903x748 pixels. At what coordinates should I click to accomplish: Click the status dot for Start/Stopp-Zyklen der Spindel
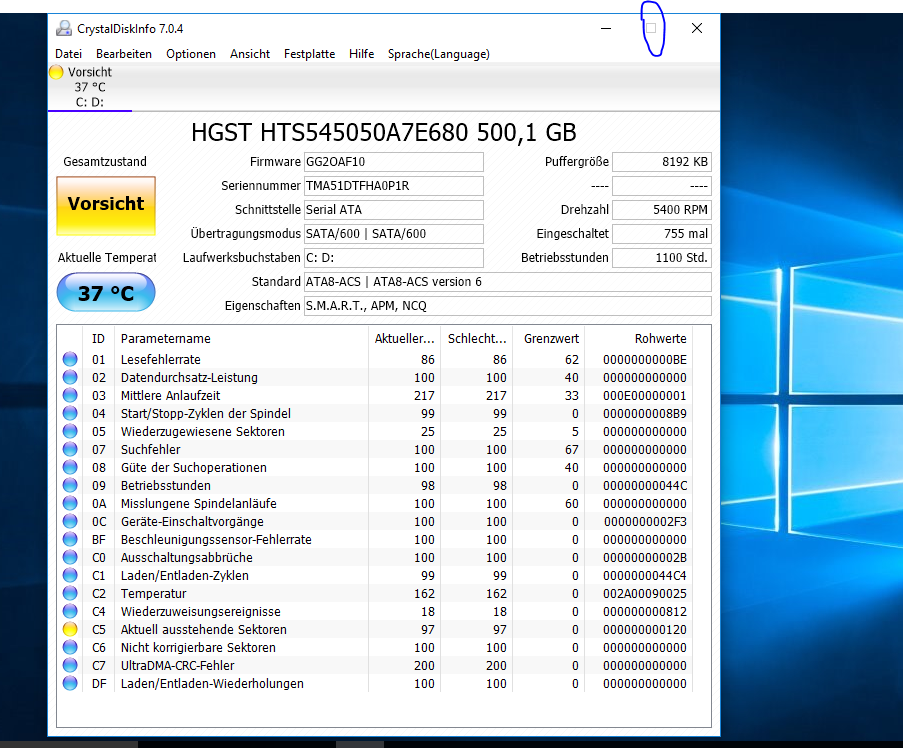(x=70, y=413)
